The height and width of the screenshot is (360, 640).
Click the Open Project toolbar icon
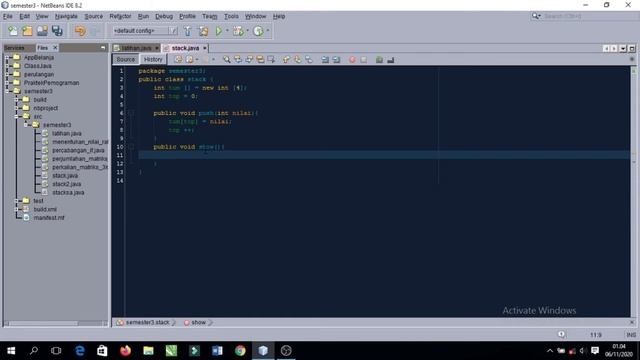[42, 31]
